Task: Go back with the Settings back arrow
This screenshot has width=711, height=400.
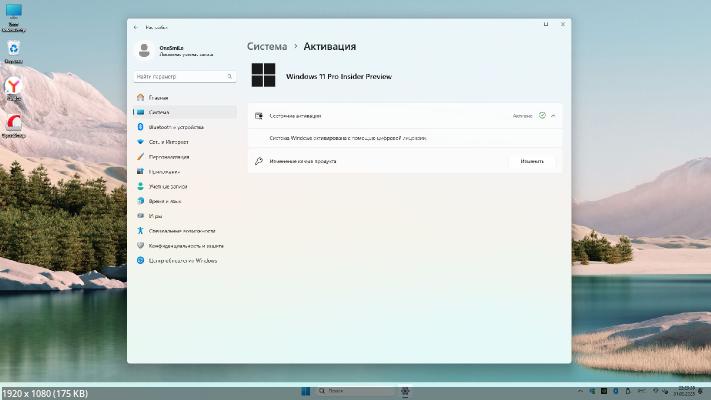Action: [x=136, y=28]
